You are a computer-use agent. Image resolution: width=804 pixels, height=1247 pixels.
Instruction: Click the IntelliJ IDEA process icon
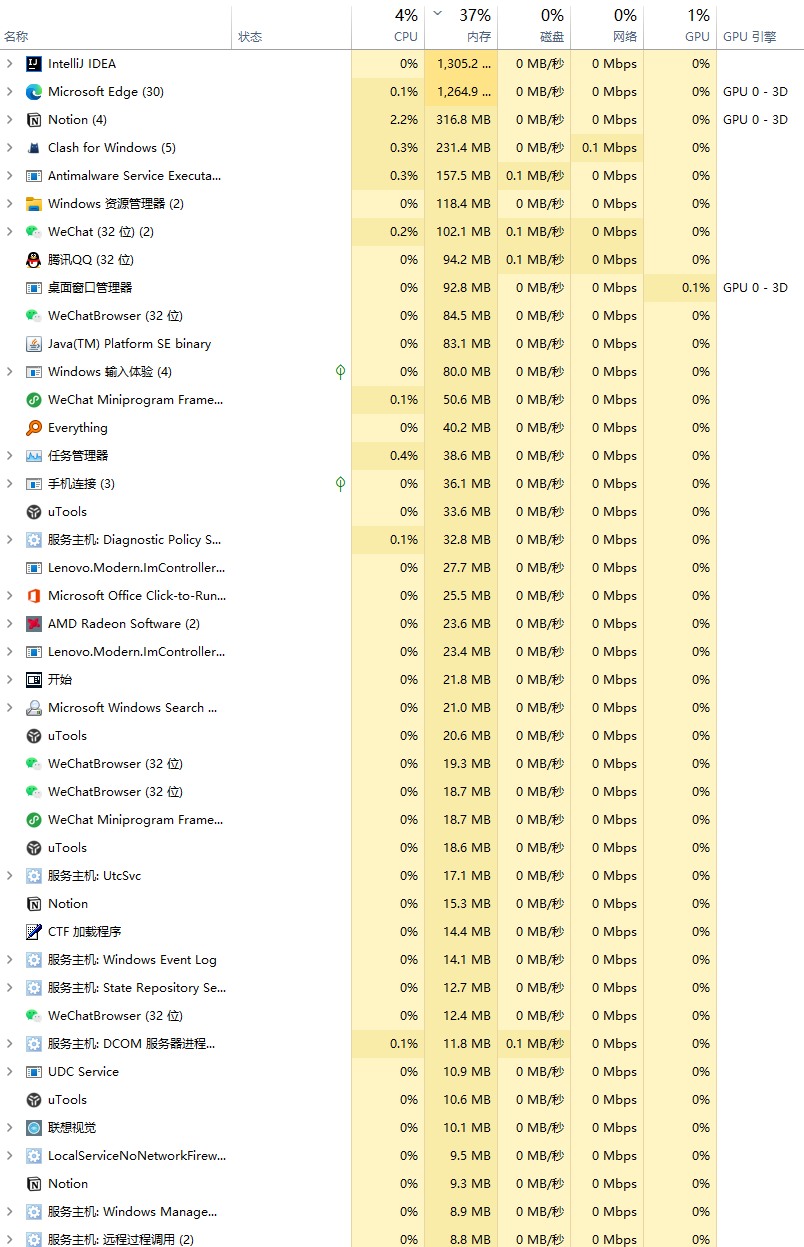[x=34, y=63]
